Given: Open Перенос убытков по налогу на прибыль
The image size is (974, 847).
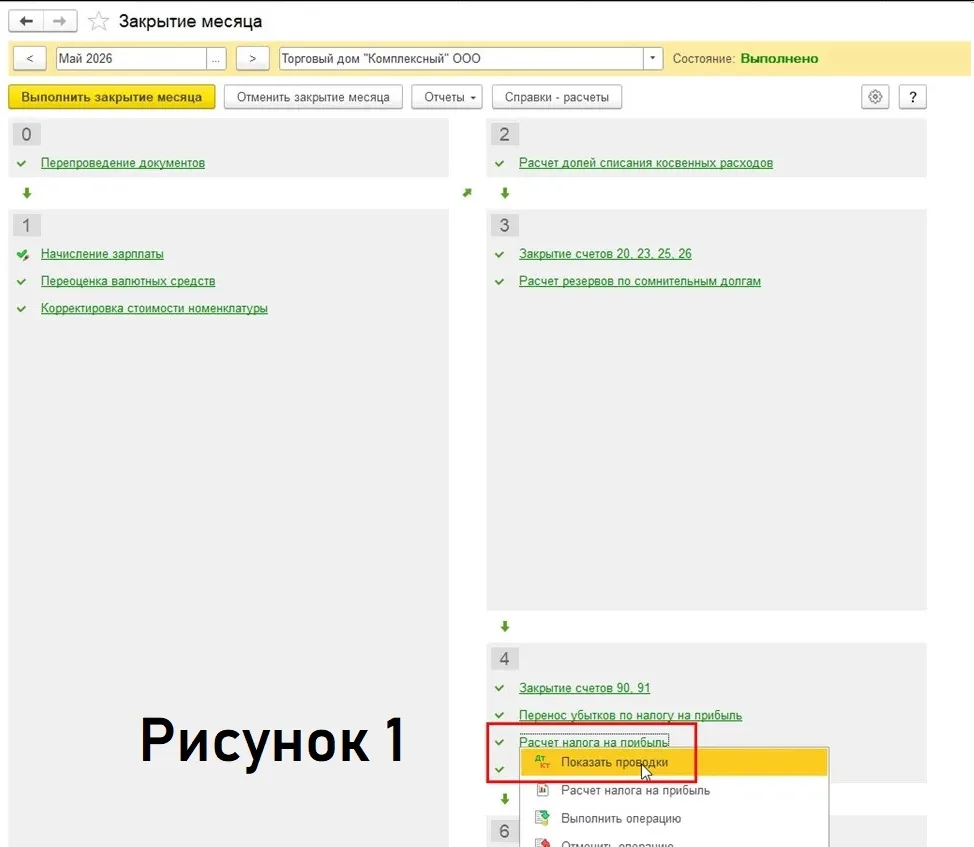Looking at the screenshot, I should click(x=630, y=715).
